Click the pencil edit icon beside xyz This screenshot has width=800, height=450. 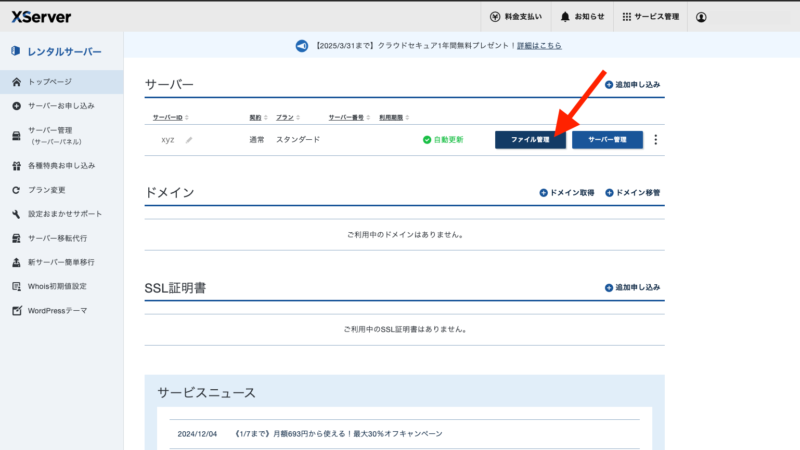[189, 140]
